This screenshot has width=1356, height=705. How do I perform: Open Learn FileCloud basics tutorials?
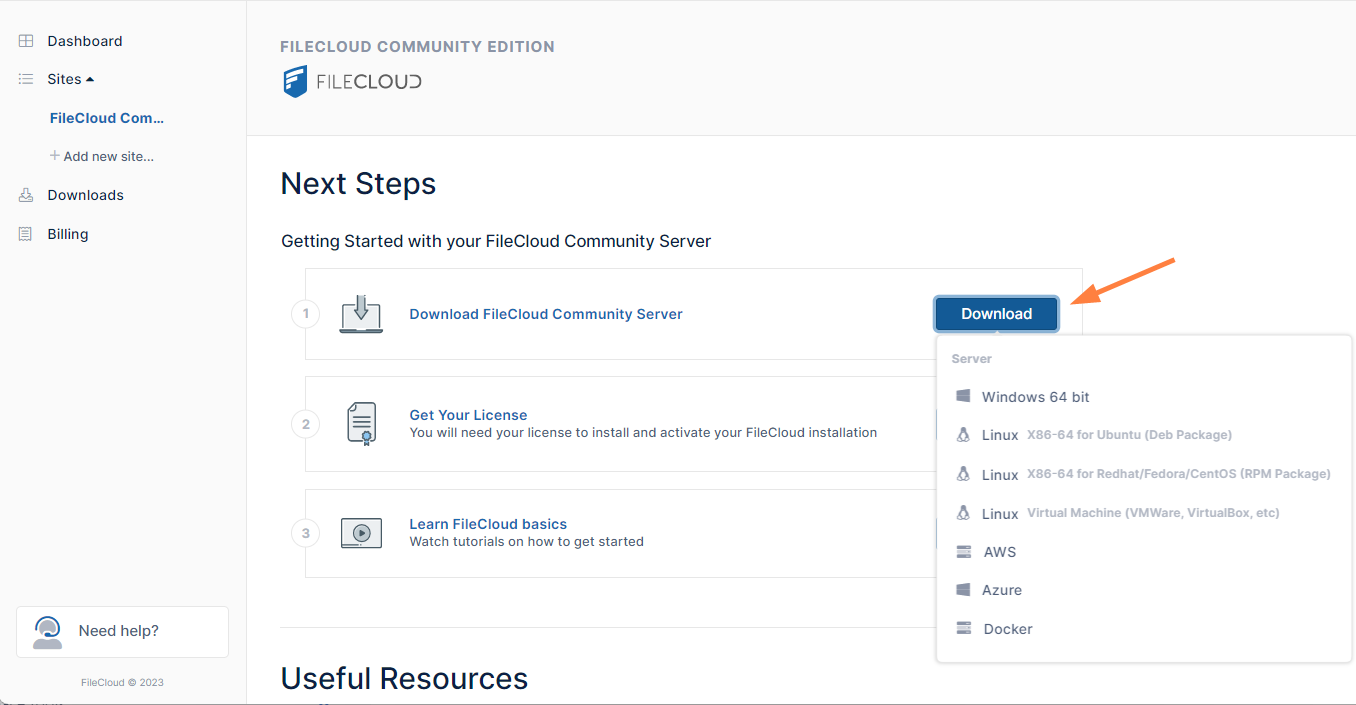tap(487, 523)
